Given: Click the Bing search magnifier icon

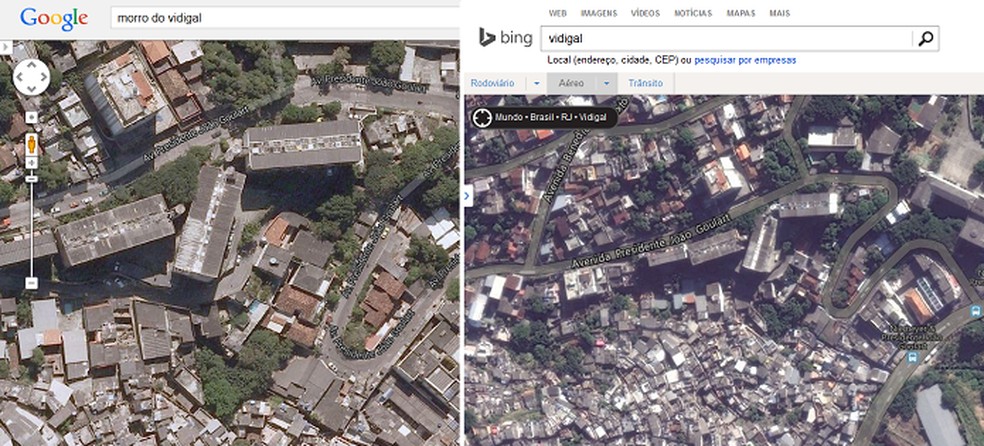Looking at the screenshot, I should pos(926,39).
